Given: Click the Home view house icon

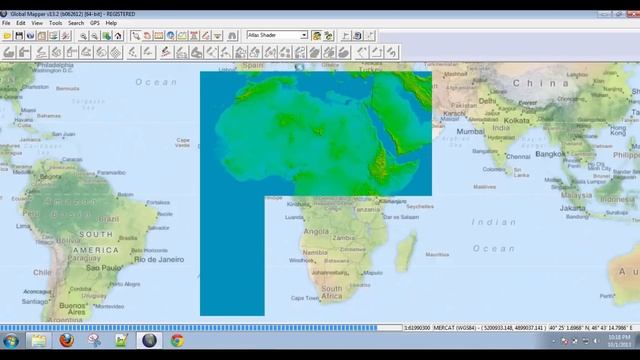Looking at the screenshot, I should (x=118, y=36).
